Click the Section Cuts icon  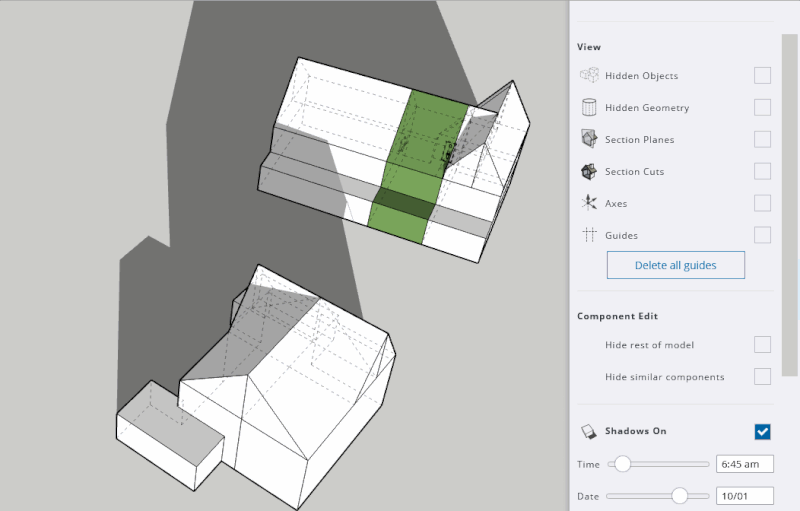[589, 171]
